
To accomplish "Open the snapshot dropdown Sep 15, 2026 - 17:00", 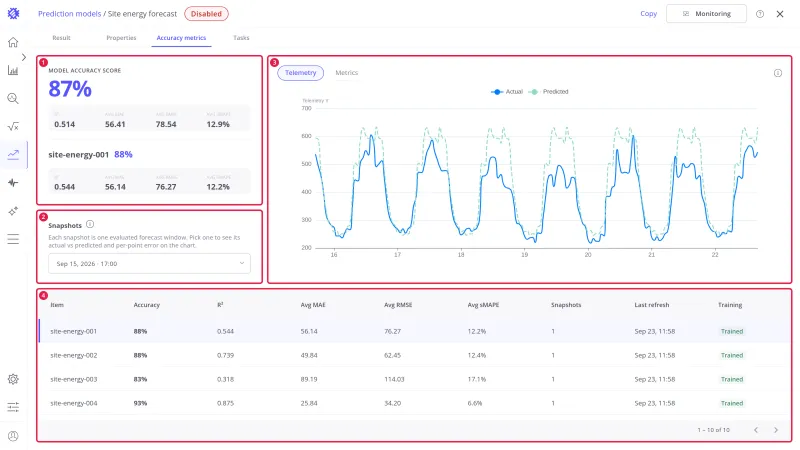I will click(x=149, y=264).
